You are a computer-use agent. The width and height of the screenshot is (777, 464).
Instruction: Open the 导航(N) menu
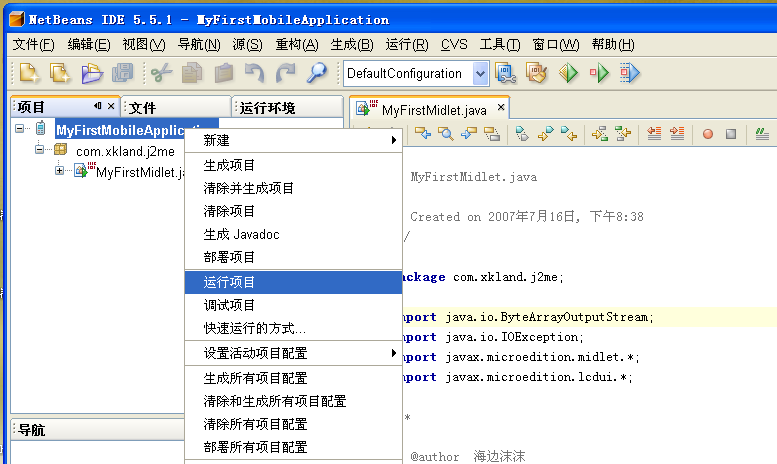tap(199, 45)
